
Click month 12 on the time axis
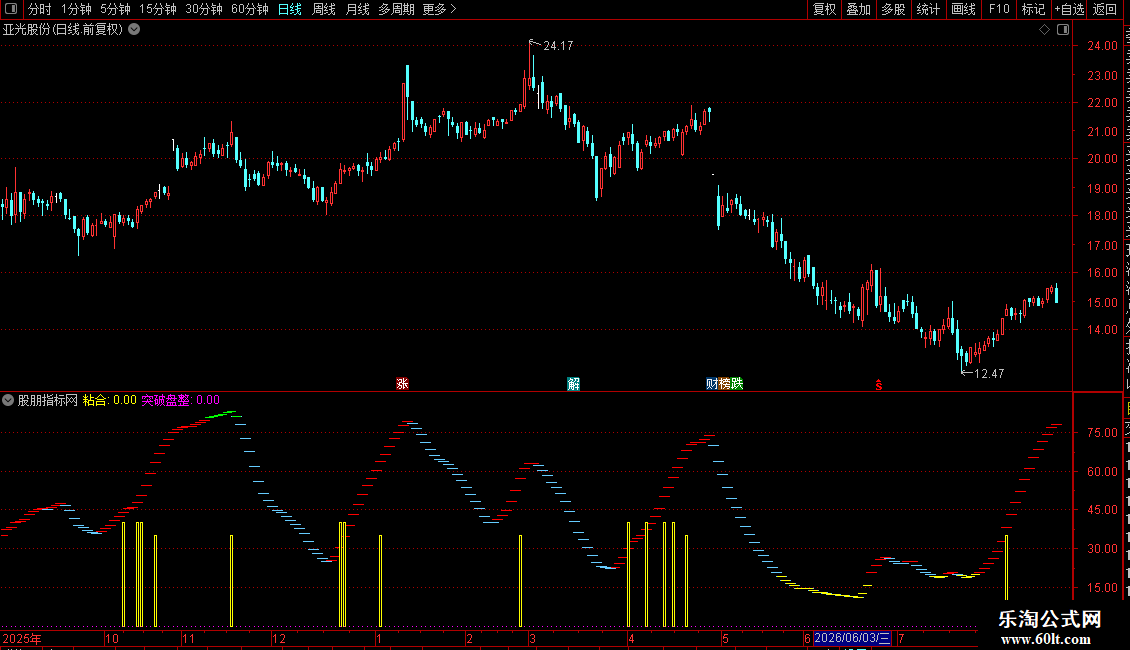tap(279, 638)
